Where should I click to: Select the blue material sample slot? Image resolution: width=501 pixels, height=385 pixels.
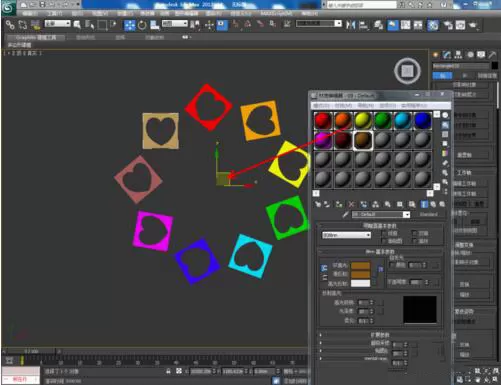422,120
